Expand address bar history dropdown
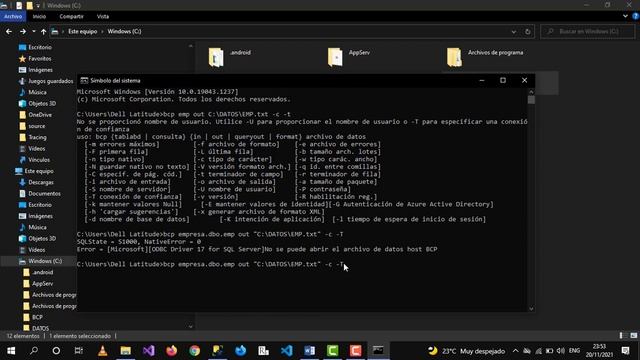The height and width of the screenshot is (360, 640). point(513,31)
